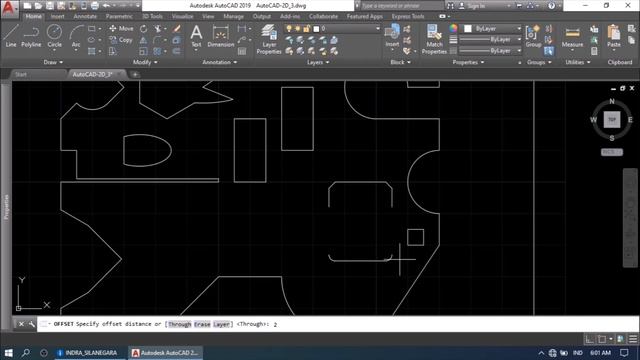Click the white color swatch in Properties panel
This screenshot has width=640, height=360.
point(468,29)
